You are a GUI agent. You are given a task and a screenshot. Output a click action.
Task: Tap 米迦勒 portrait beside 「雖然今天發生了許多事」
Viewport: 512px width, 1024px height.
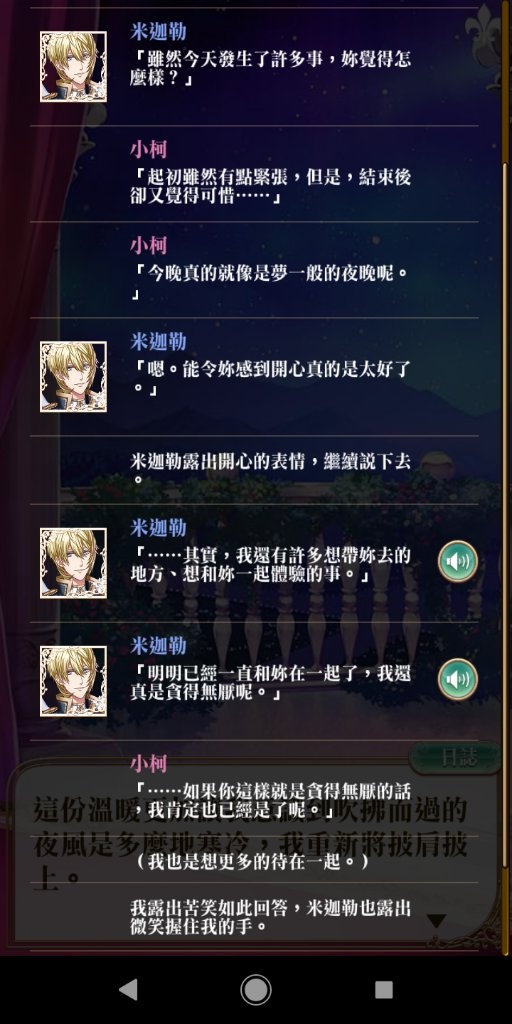[73, 67]
